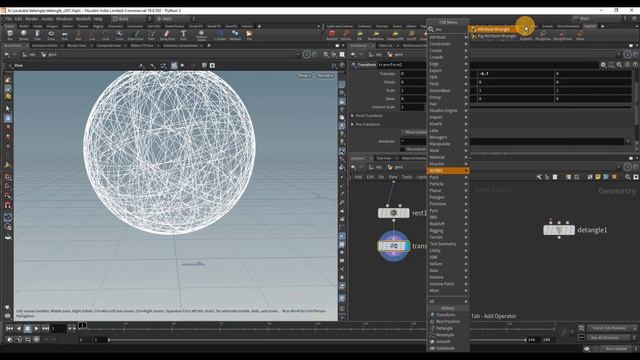
Task: Toggle the network editor path pin circle
Action: coord(627,167)
